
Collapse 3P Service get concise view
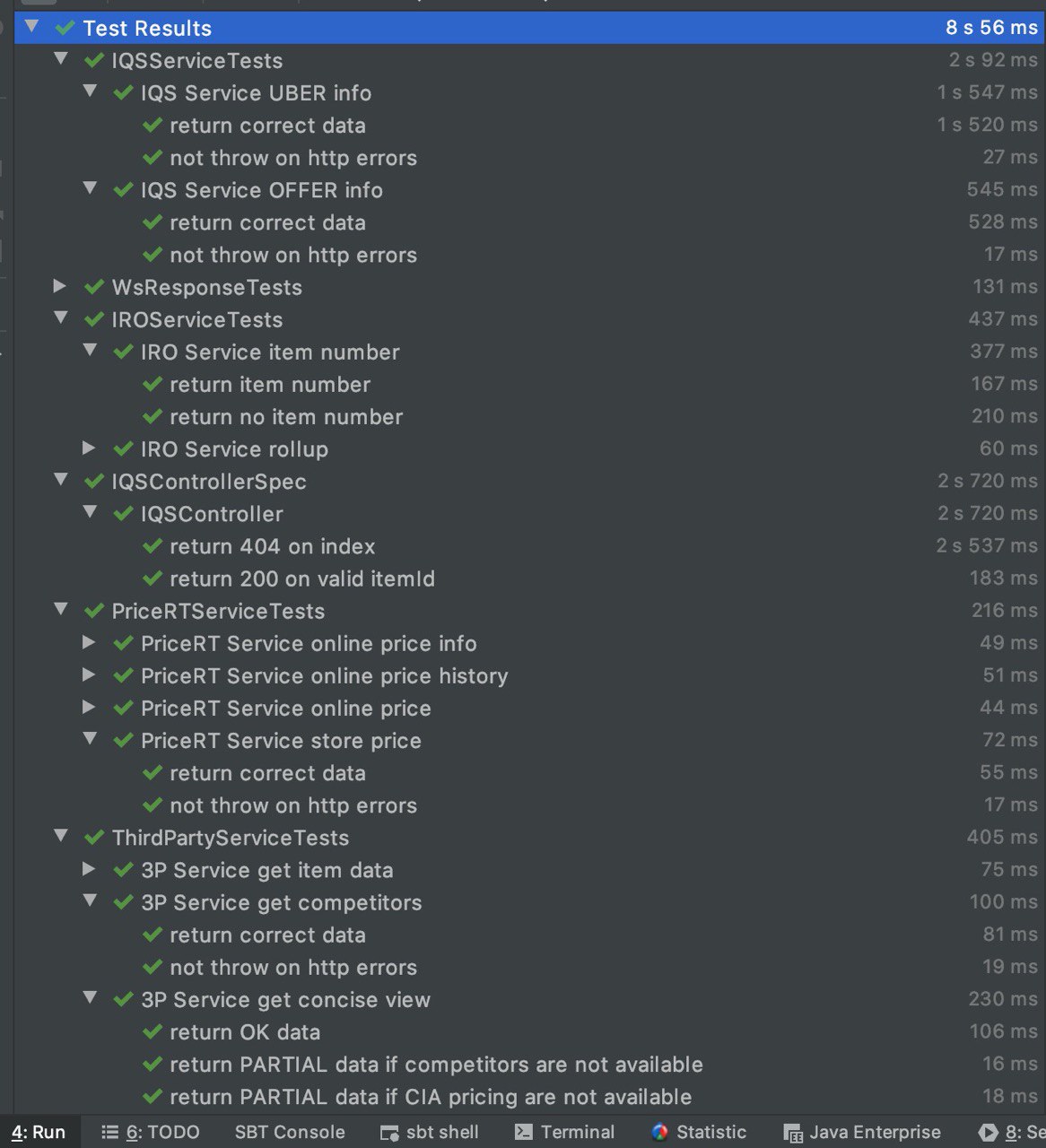click(90, 997)
